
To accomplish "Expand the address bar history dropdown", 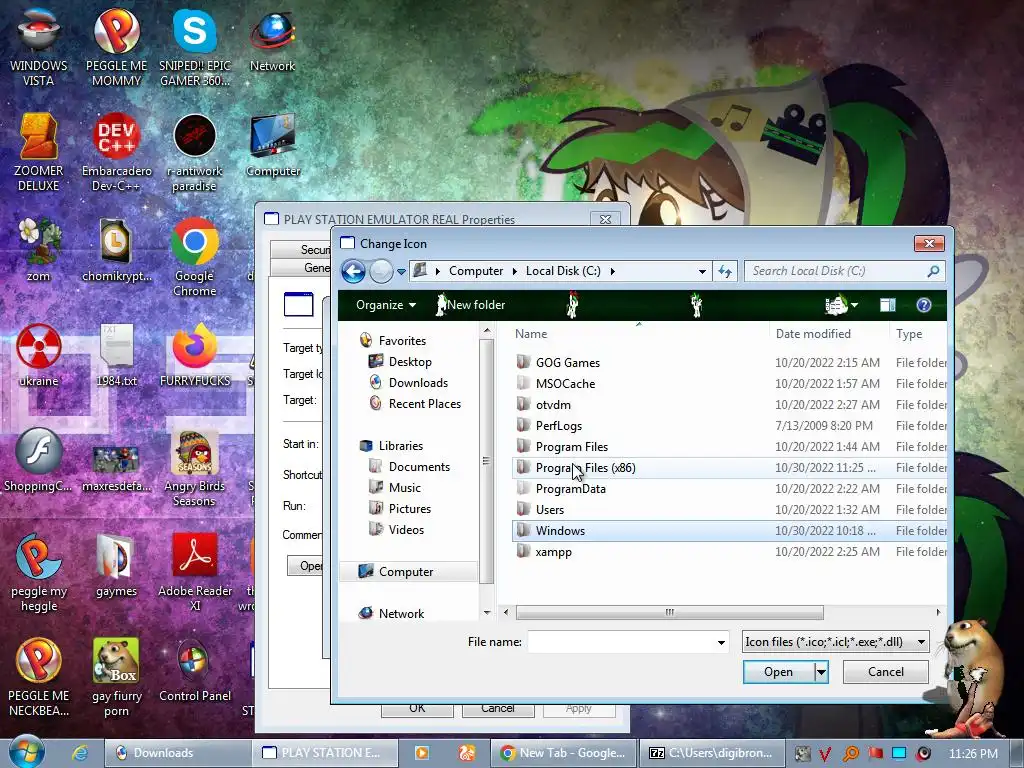I will coord(702,271).
